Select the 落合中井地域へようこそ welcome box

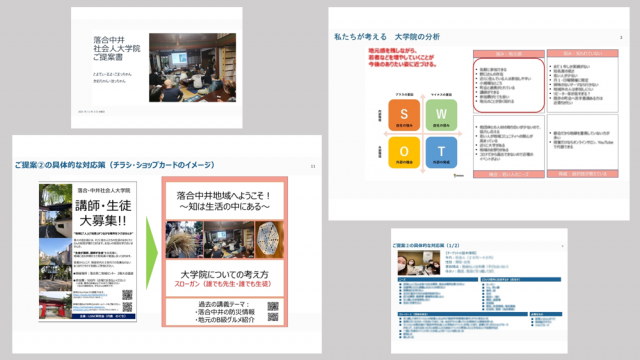pos(224,201)
